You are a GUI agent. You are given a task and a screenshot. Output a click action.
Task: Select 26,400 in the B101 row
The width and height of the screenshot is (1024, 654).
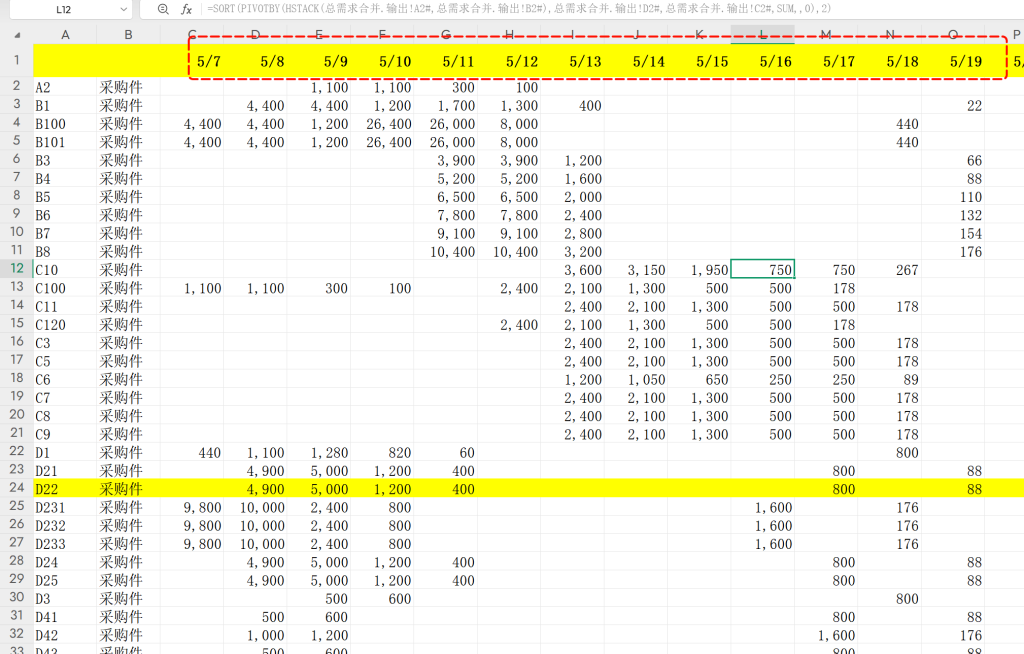[382, 142]
